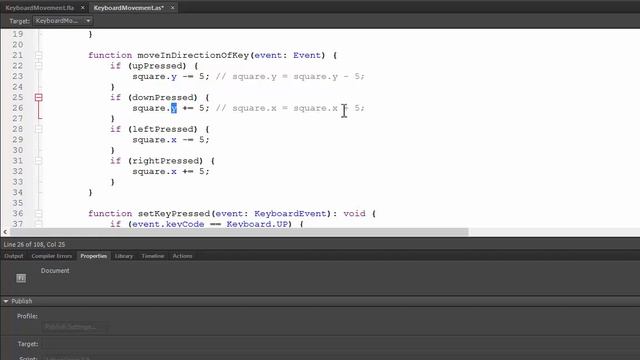Viewport: 640px width, 360px height.
Task: Click the 'Script:' label
Action: click(29, 358)
